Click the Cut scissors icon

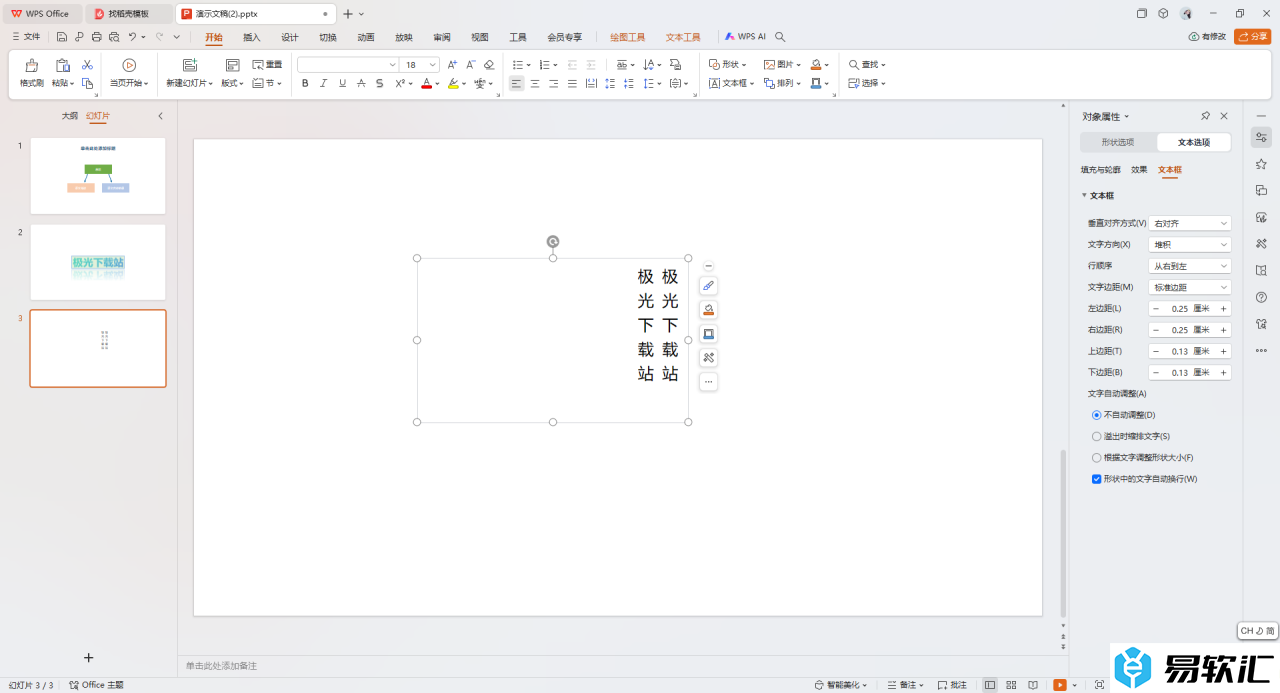(x=87, y=64)
